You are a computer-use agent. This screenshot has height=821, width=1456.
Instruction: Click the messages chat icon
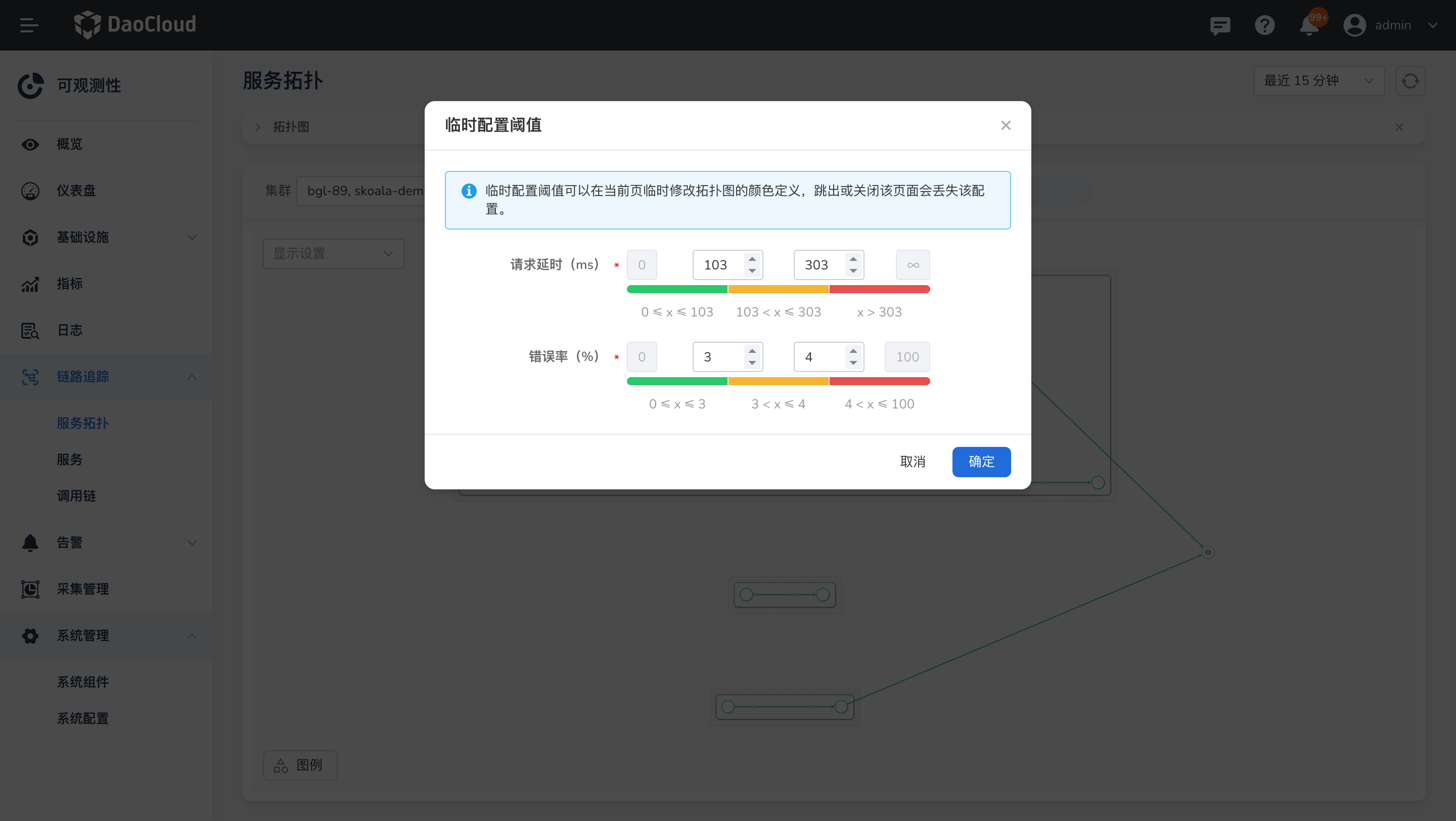1220,25
